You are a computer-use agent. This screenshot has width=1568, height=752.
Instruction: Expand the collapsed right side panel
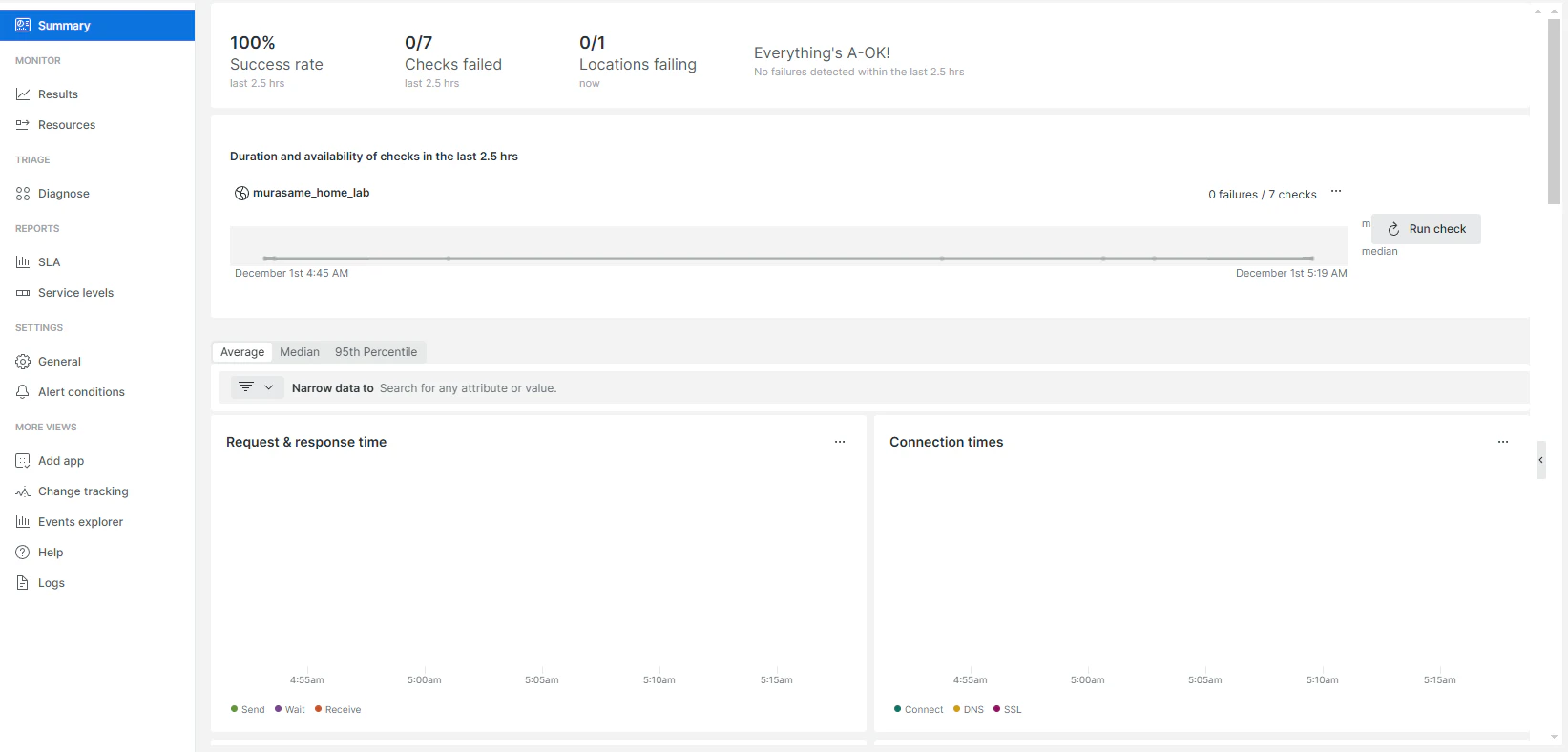(x=1540, y=460)
